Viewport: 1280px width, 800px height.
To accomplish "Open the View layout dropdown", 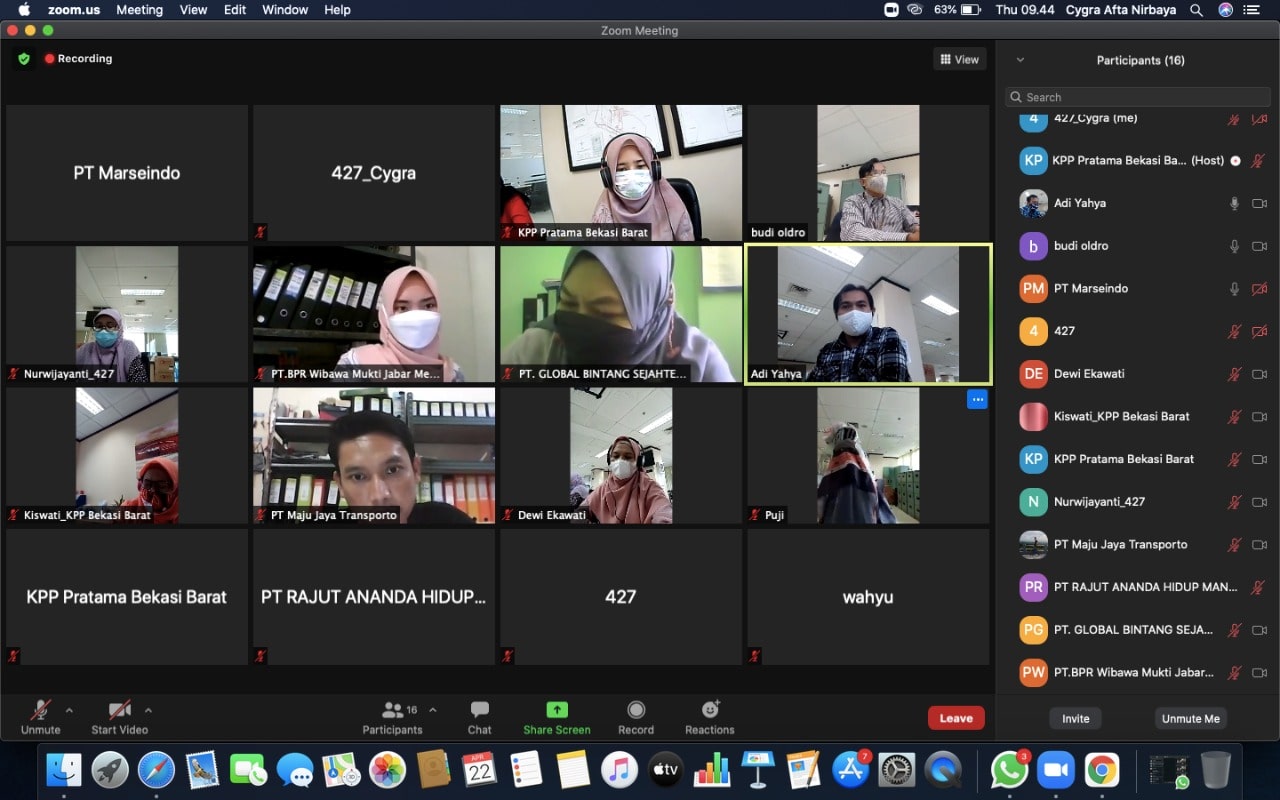I will [x=959, y=60].
